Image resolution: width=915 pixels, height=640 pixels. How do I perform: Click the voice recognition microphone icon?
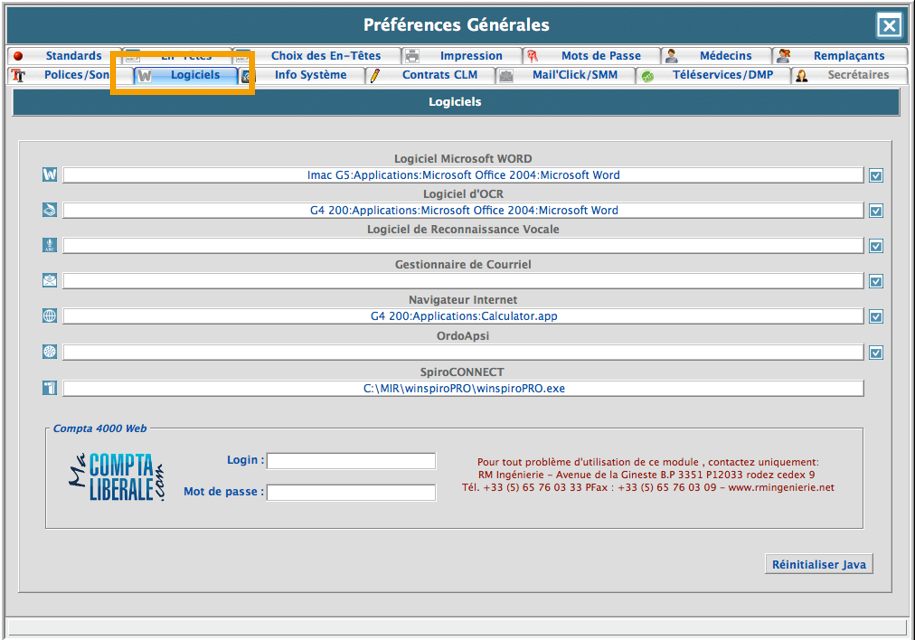pyautogui.click(x=50, y=245)
